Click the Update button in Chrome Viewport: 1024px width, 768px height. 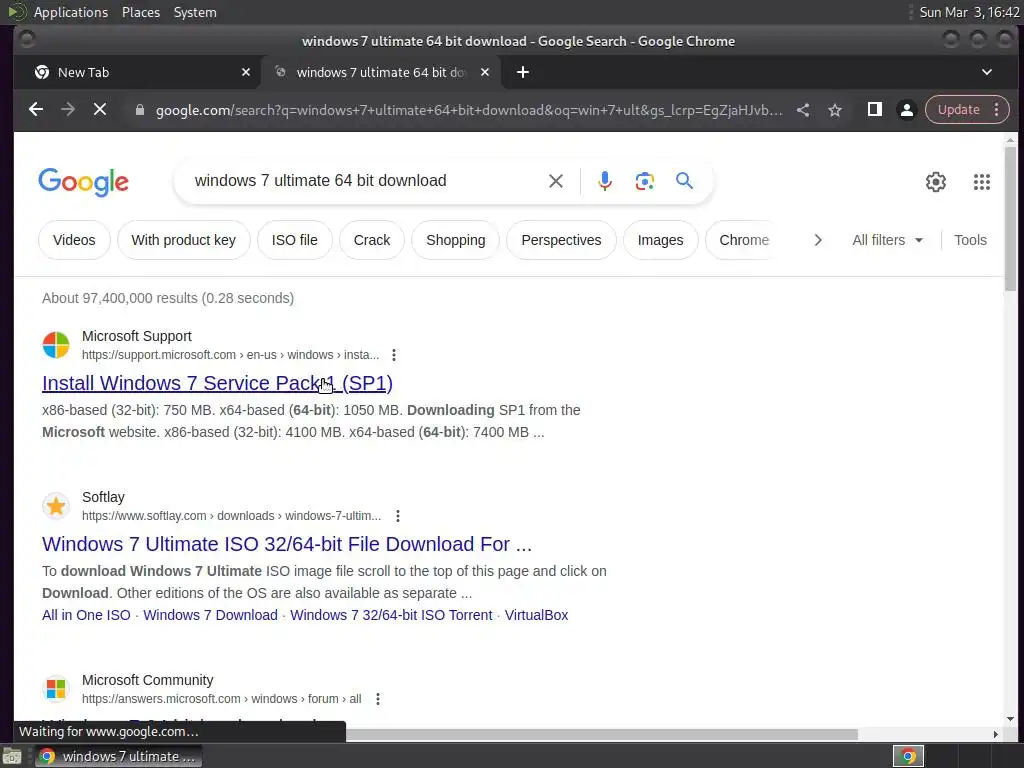(x=958, y=110)
